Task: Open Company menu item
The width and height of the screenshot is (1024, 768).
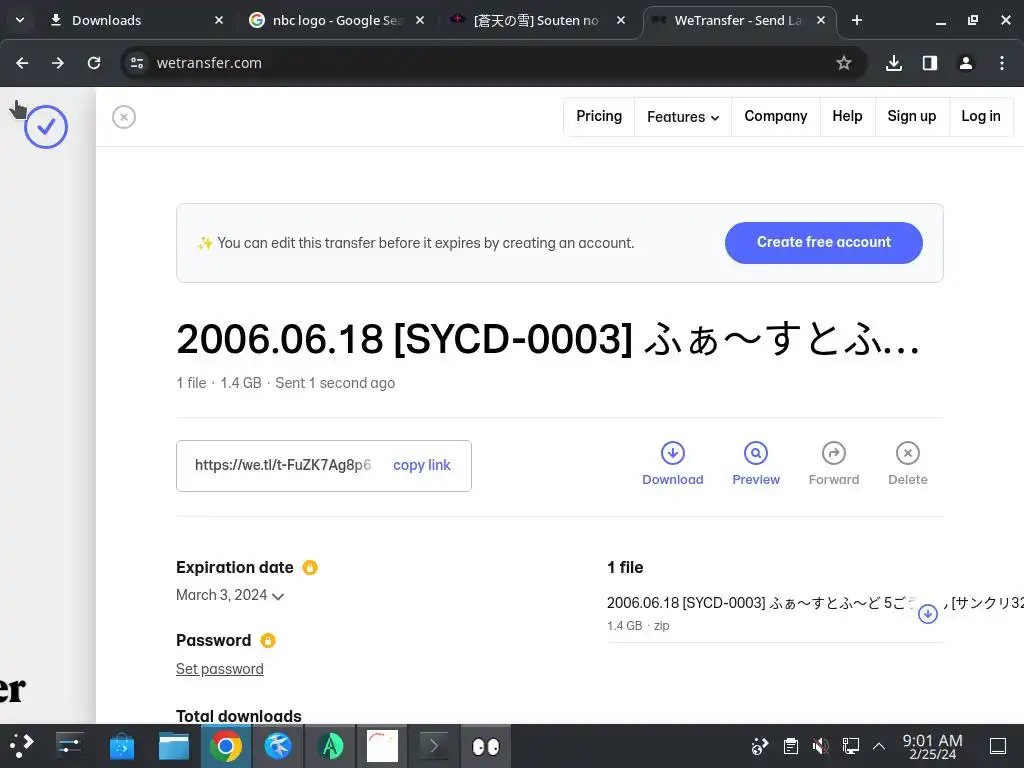Action: pos(776,116)
